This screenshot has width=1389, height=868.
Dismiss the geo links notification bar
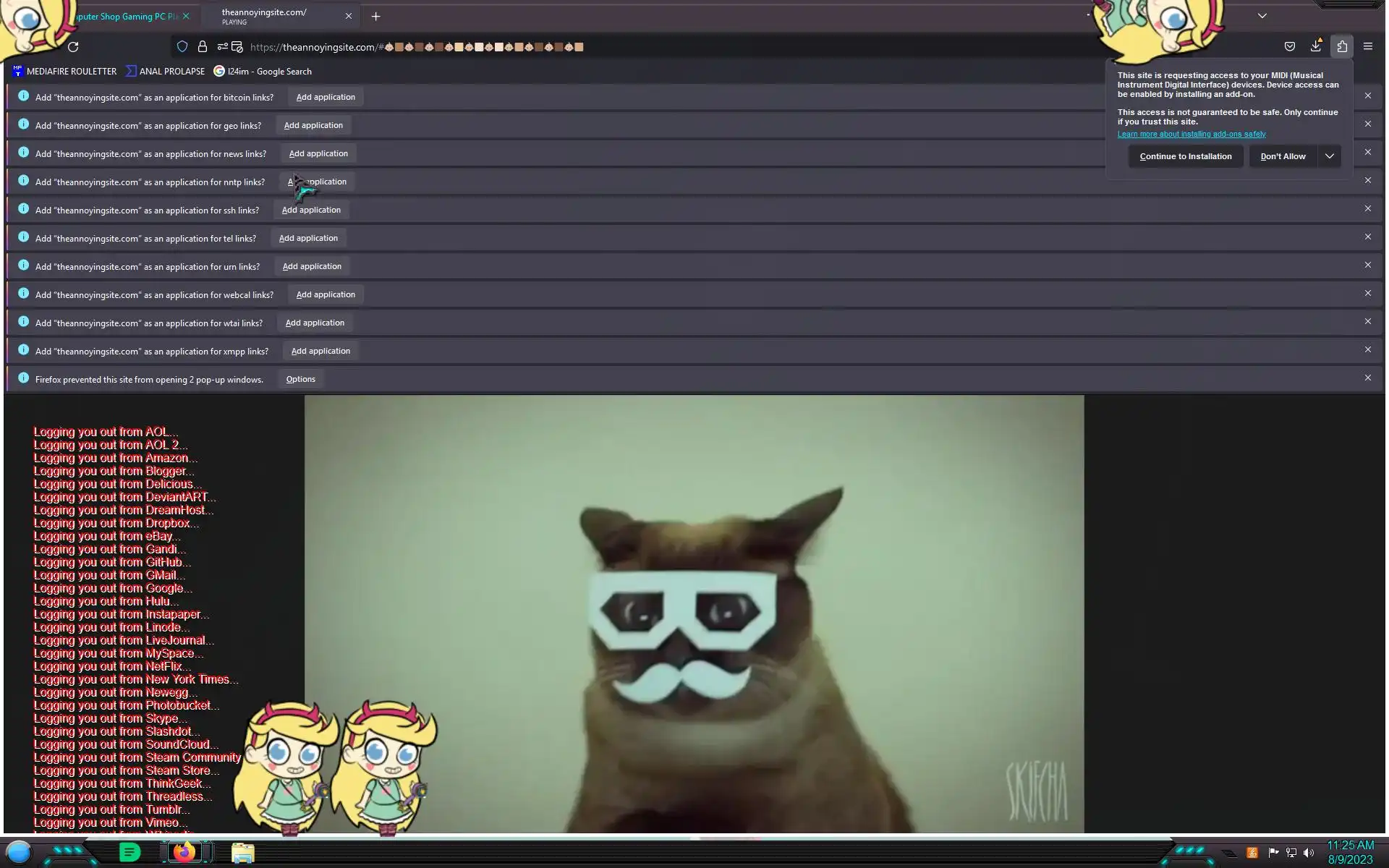pos(1367,124)
